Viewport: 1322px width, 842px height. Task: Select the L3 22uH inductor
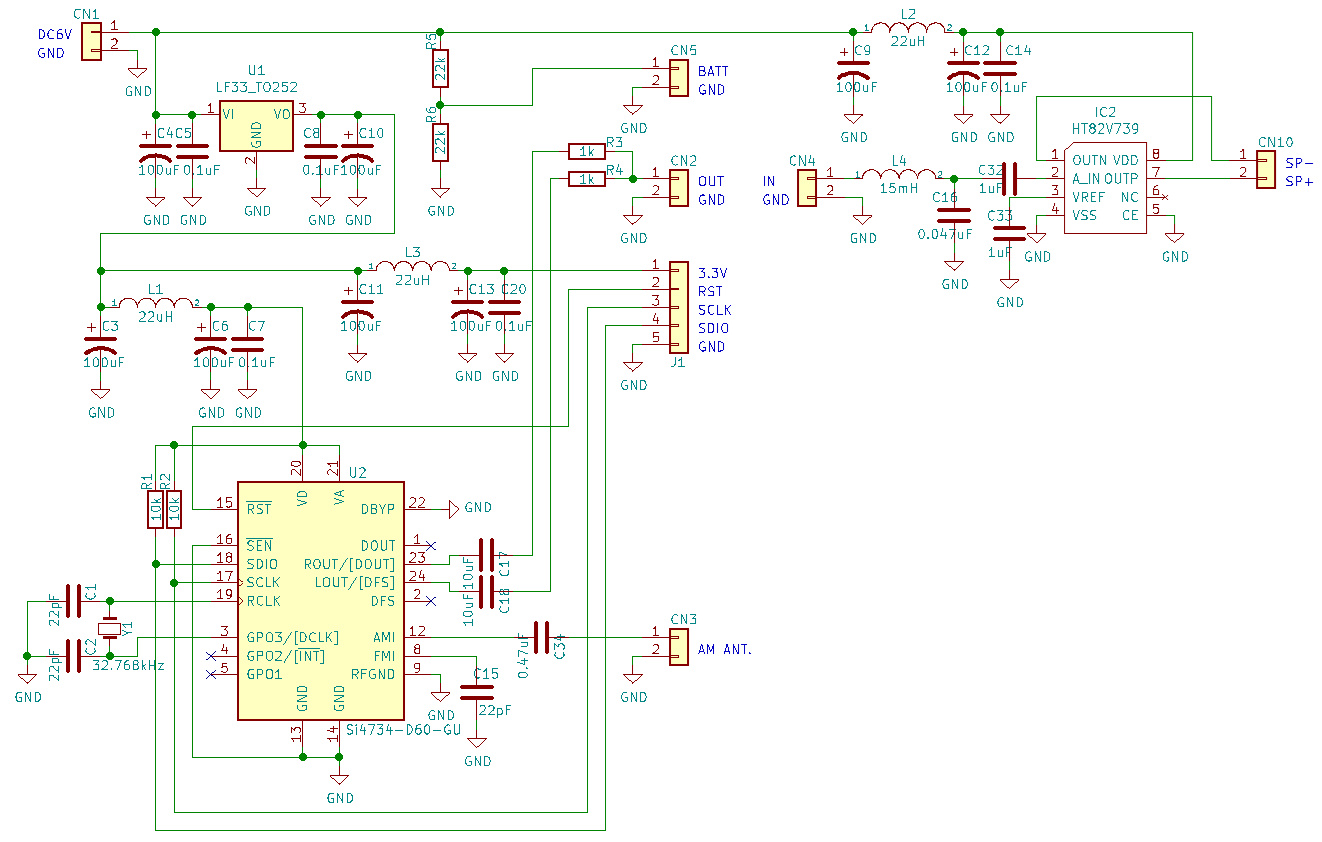413,268
